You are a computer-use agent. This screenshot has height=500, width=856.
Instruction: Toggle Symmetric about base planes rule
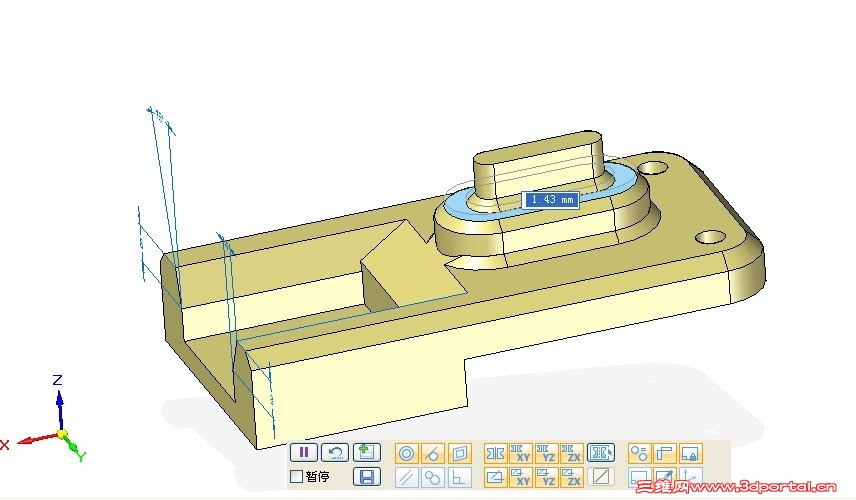[496, 453]
